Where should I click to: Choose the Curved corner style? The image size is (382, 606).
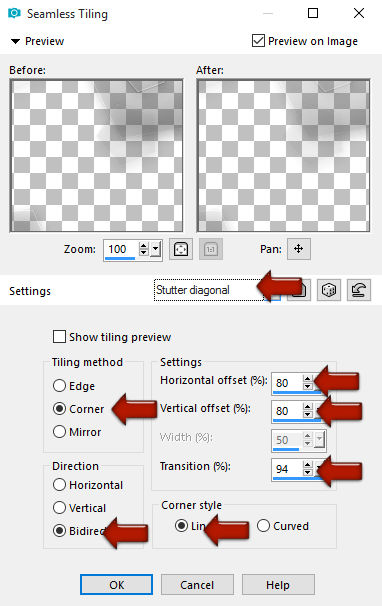(x=263, y=526)
